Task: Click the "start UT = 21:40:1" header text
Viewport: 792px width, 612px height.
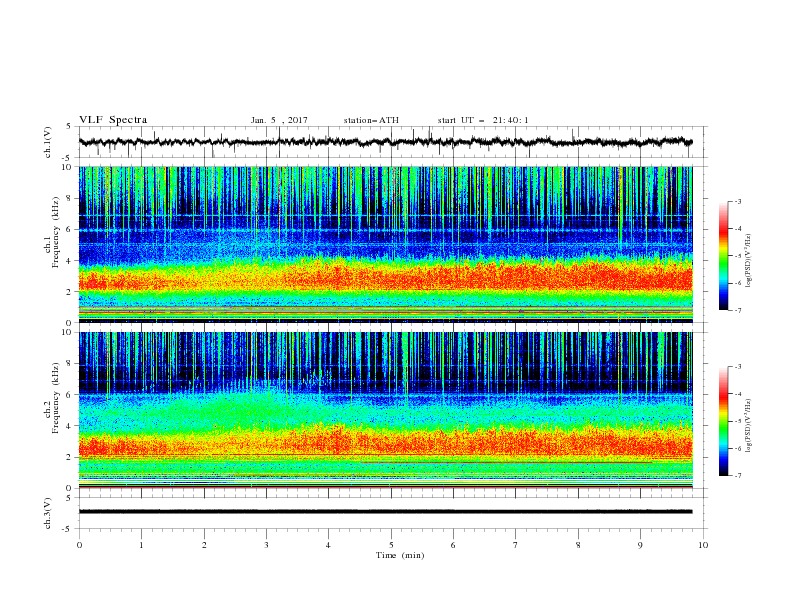Action: pos(483,120)
